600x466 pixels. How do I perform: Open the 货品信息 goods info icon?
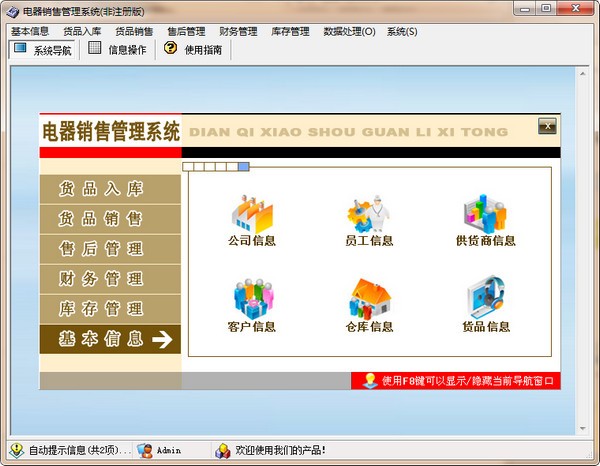(x=485, y=300)
